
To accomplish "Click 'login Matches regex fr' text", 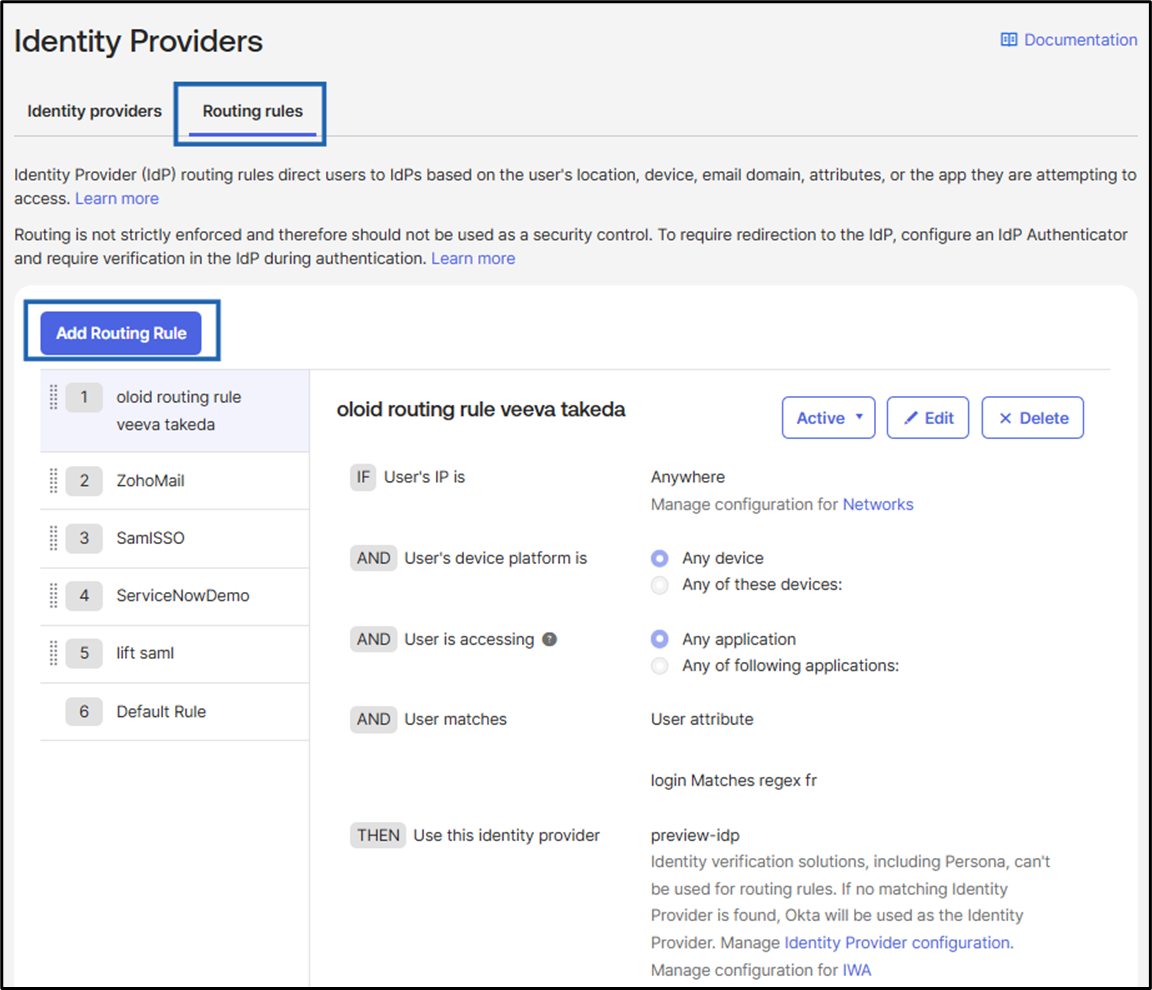I will pos(734,780).
